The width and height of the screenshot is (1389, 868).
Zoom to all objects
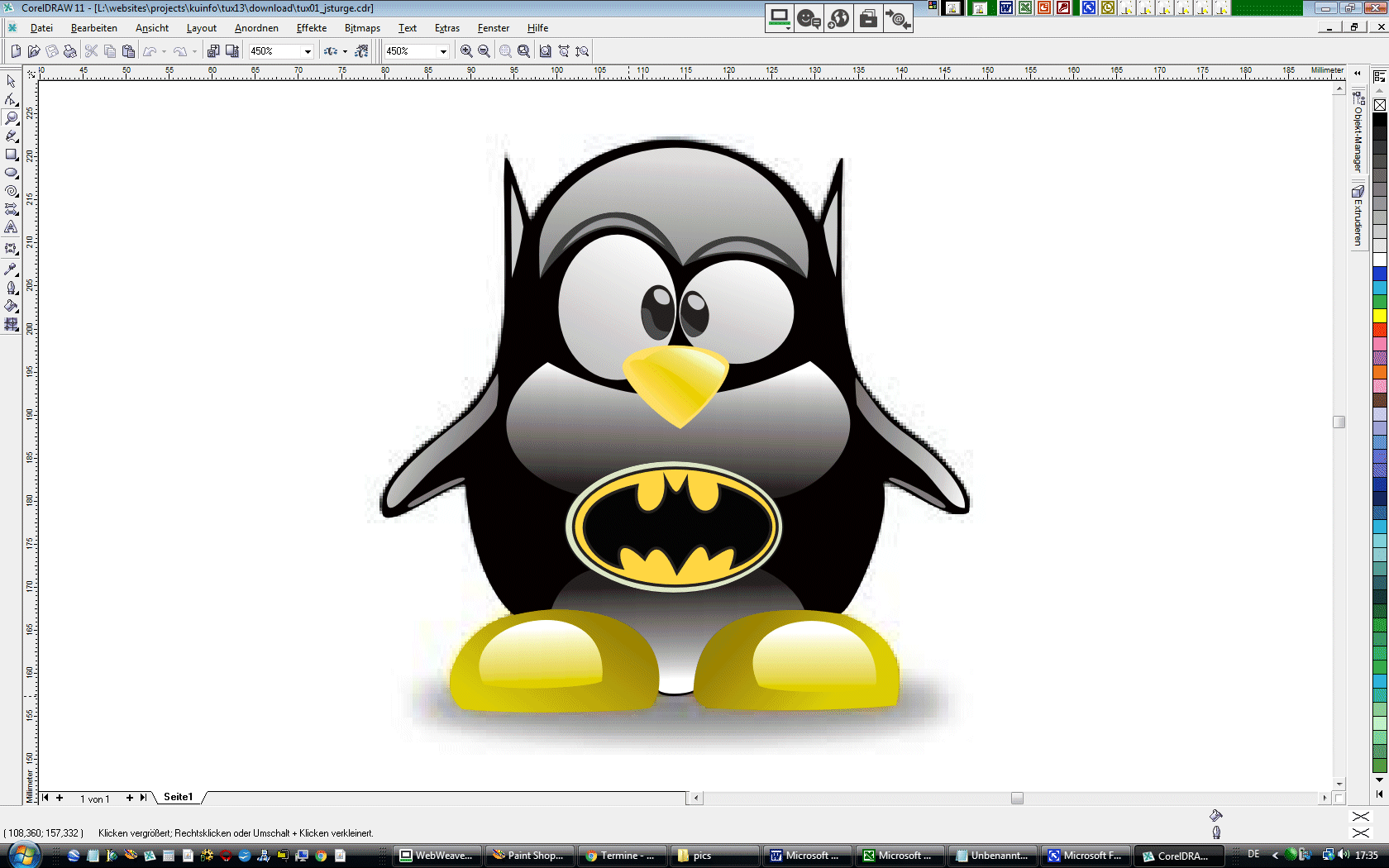point(523,51)
